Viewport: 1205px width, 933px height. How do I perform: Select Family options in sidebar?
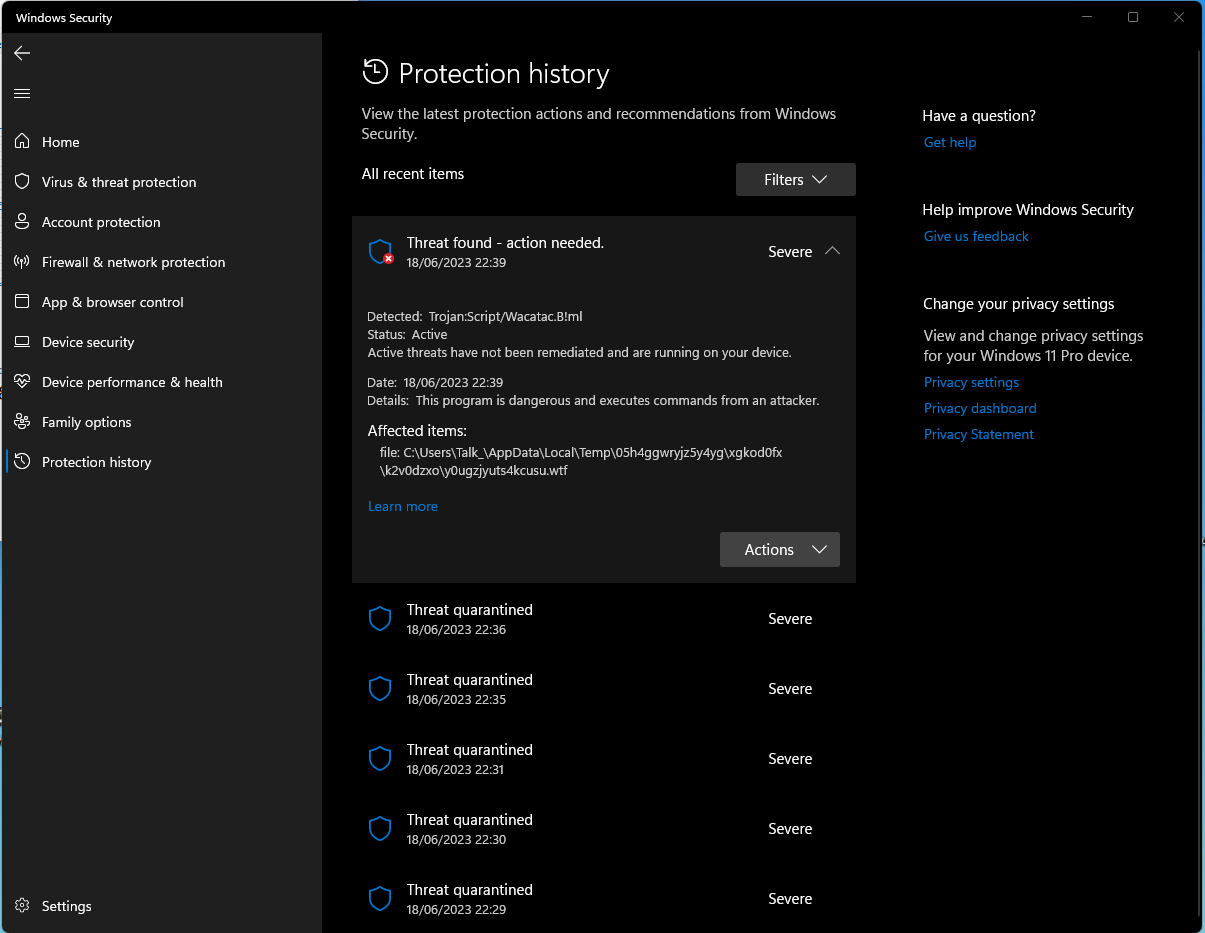pyautogui.click(x=86, y=422)
